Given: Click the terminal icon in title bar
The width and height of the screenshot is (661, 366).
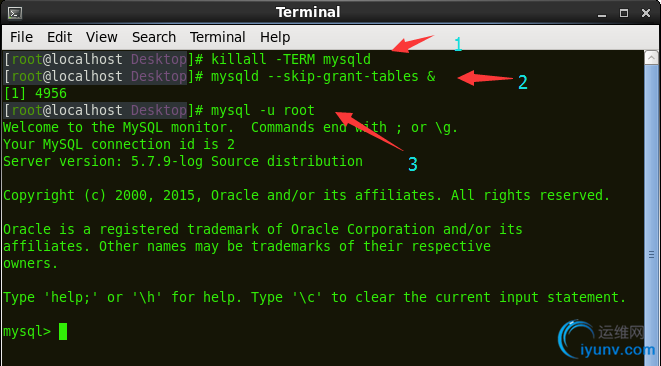Looking at the screenshot, I should tap(15, 13).
